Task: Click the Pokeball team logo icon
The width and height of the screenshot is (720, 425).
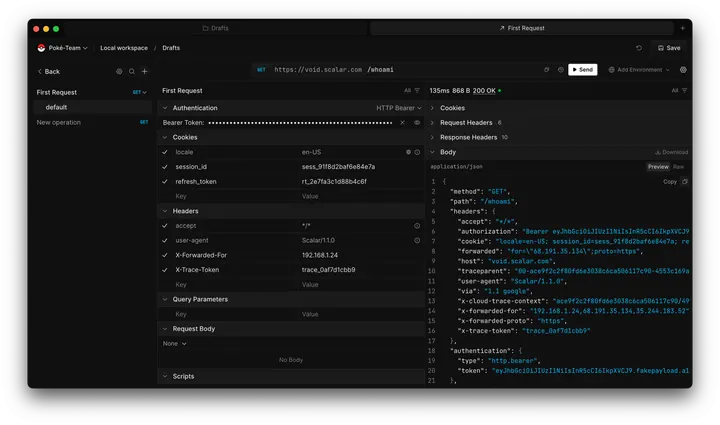Action: (x=41, y=48)
